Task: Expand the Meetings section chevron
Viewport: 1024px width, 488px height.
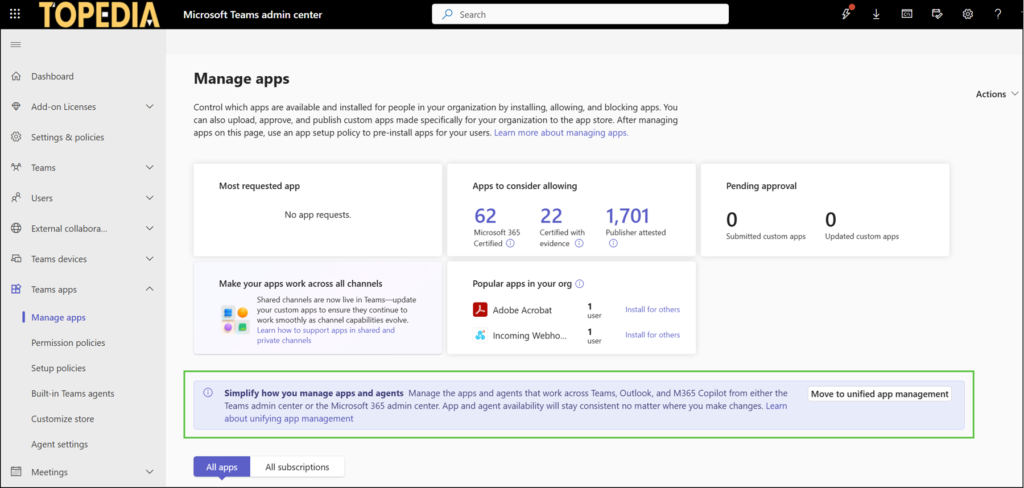Action: pyautogui.click(x=150, y=472)
